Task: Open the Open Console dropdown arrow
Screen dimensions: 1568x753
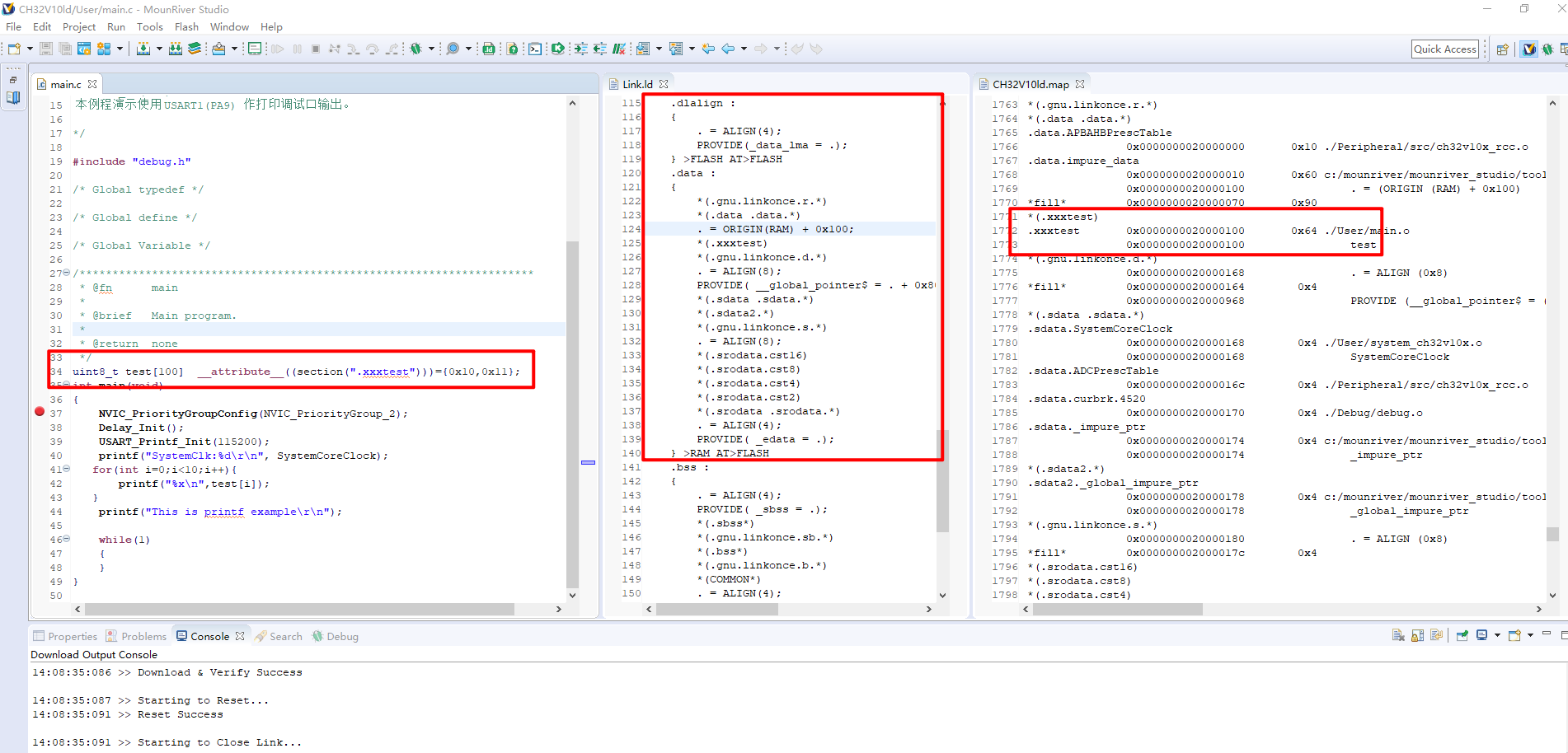Action: (1530, 635)
